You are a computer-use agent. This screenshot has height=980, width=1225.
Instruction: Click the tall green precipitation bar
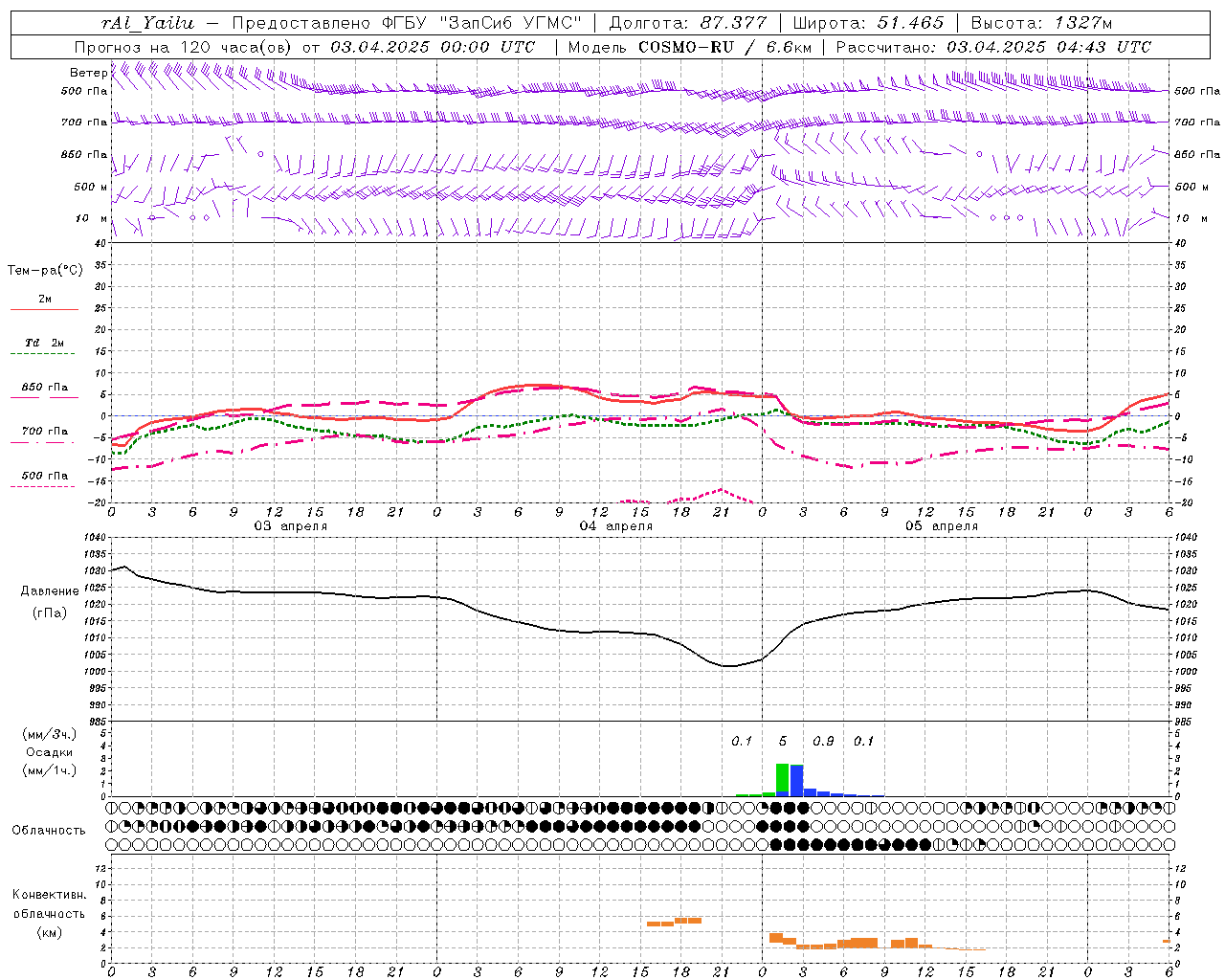(783, 779)
